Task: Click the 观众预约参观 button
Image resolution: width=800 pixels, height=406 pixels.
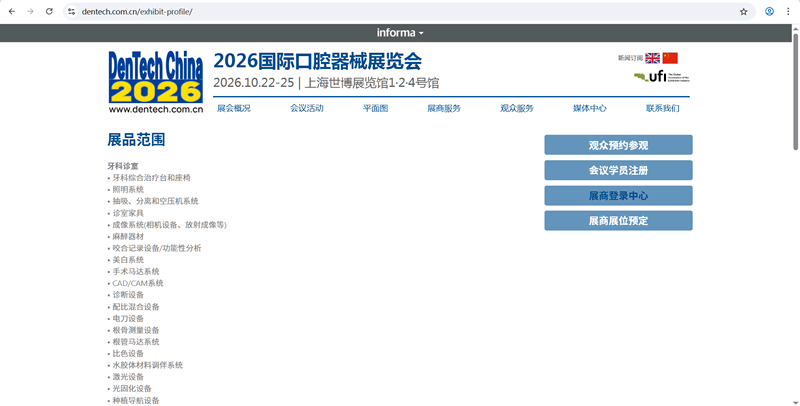Action: click(618, 145)
